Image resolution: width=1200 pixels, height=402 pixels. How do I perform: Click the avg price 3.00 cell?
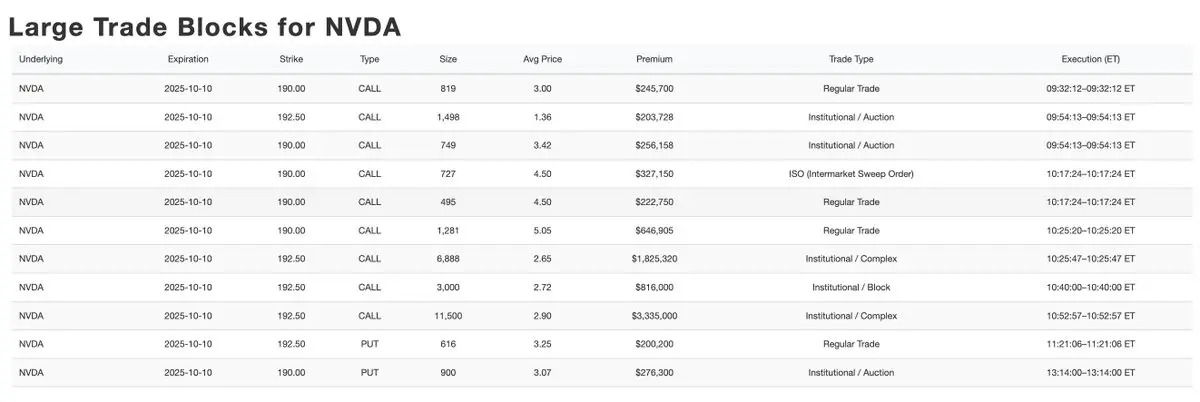(x=543, y=88)
